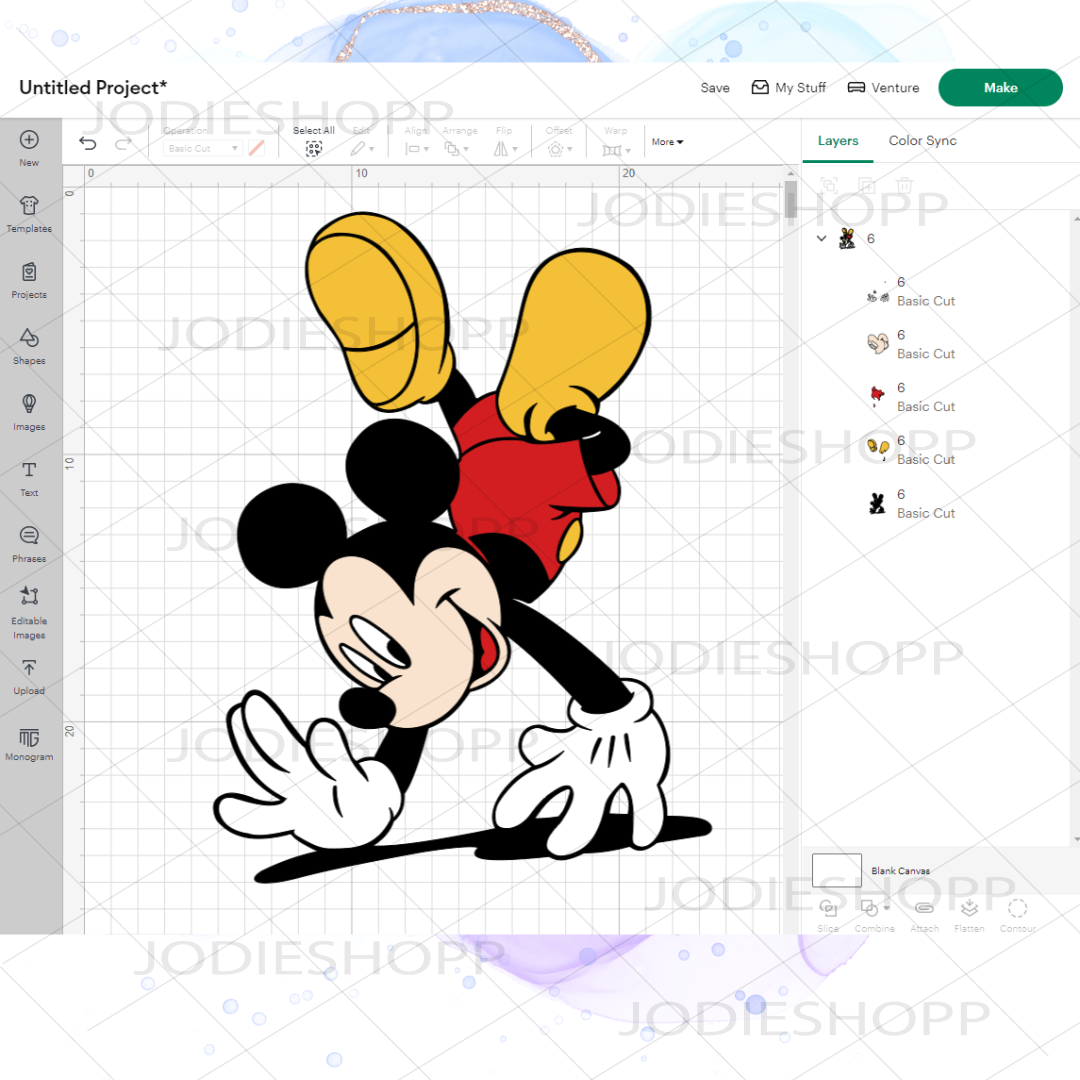Click the Contour tool
Image resolution: width=1080 pixels, height=1080 pixels.
(x=1017, y=915)
